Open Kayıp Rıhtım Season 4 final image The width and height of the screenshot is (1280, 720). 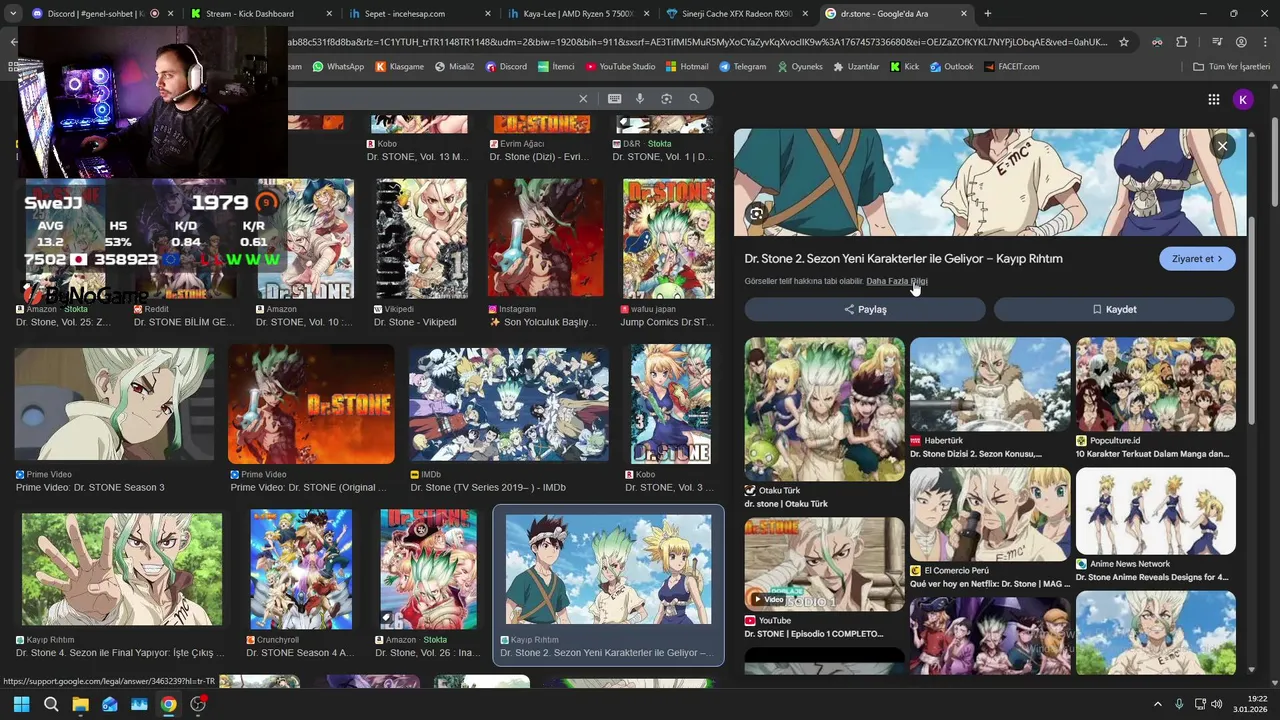coord(122,569)
